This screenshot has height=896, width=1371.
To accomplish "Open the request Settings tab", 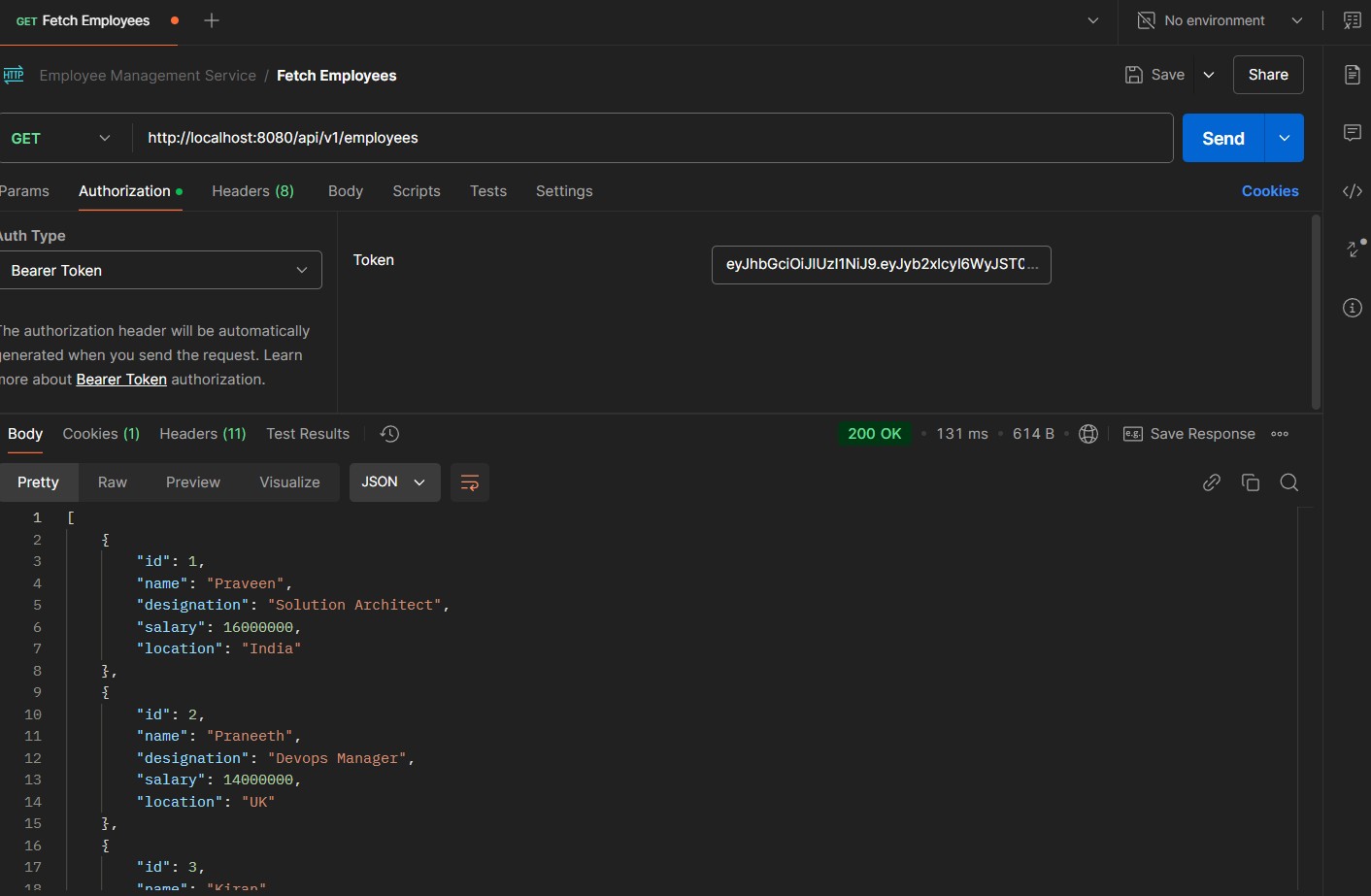I will (x=564, y=191).
